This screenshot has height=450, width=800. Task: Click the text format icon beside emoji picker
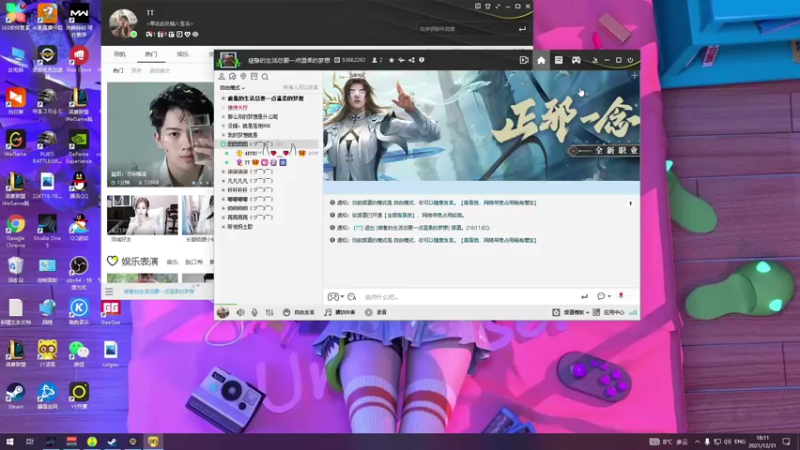click(352, 296)
